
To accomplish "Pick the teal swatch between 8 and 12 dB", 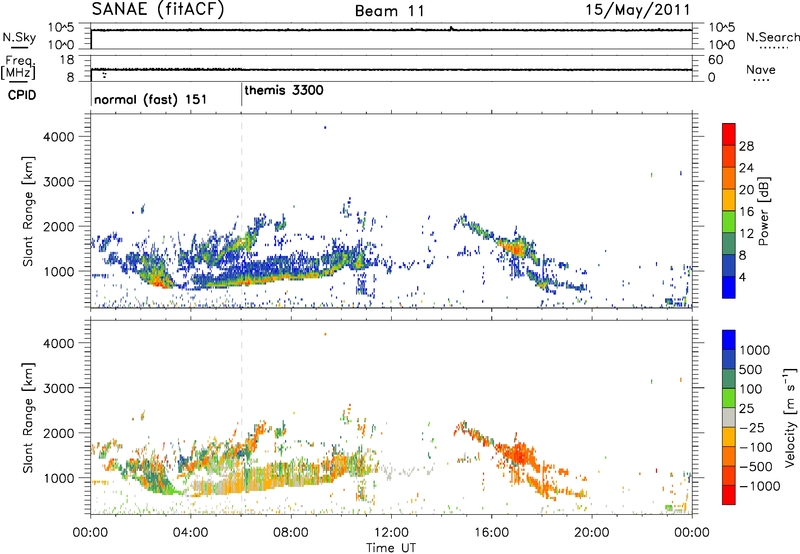I will [729, 243].
